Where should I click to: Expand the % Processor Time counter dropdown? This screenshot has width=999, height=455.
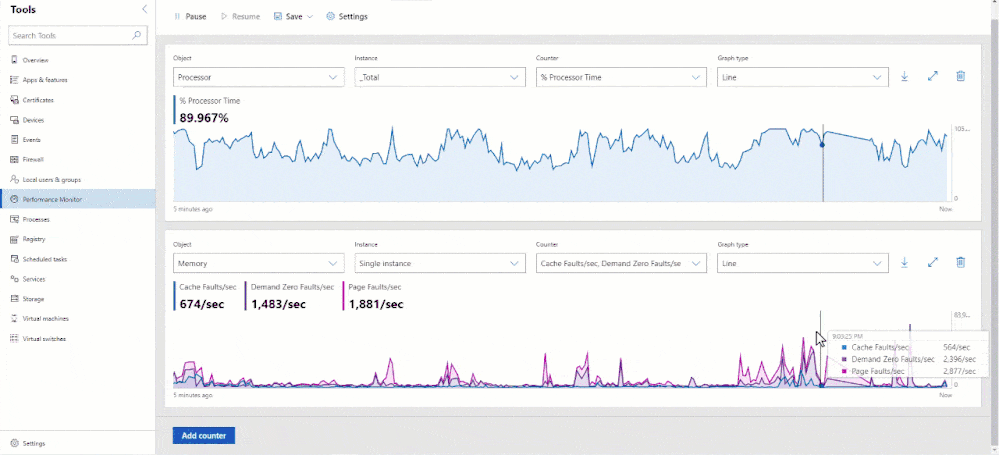point(621,77)
